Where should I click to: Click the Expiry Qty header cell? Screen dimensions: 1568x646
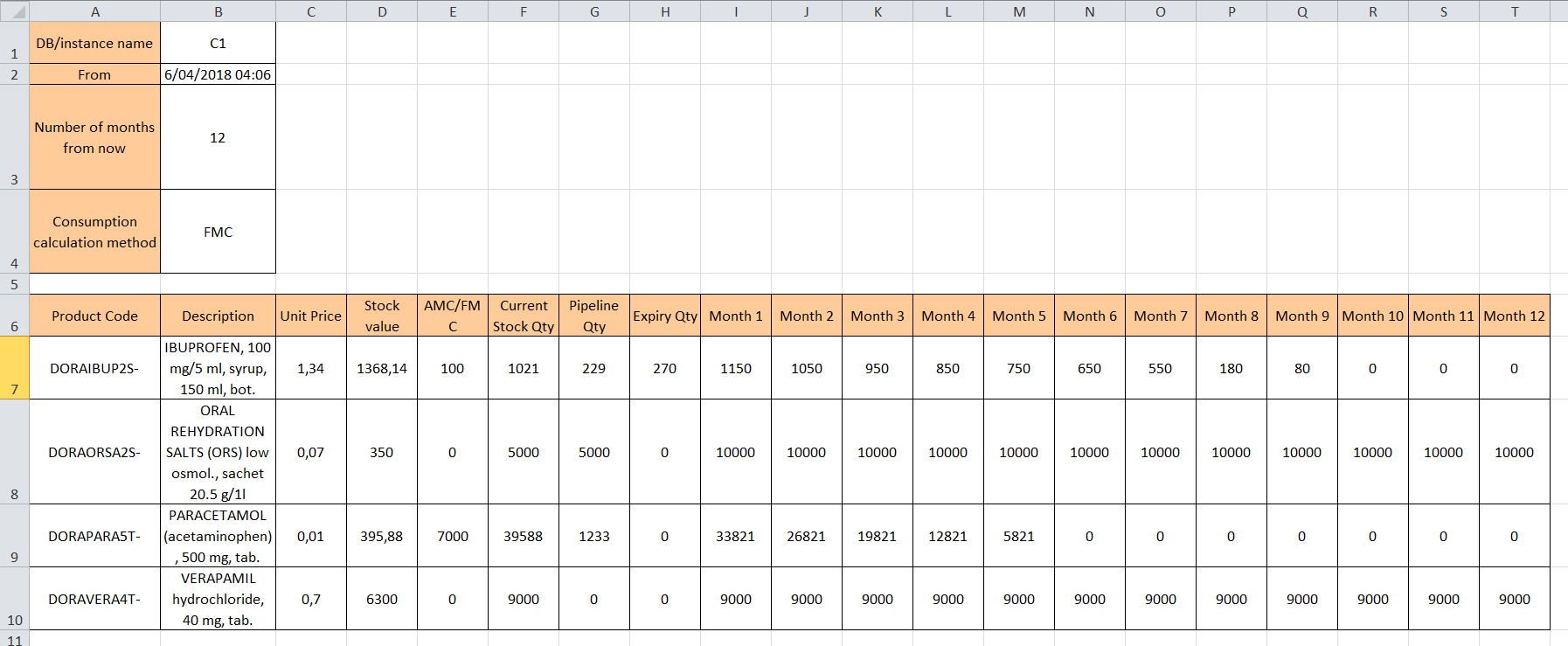pyautogui.click(x=664, y=316)
